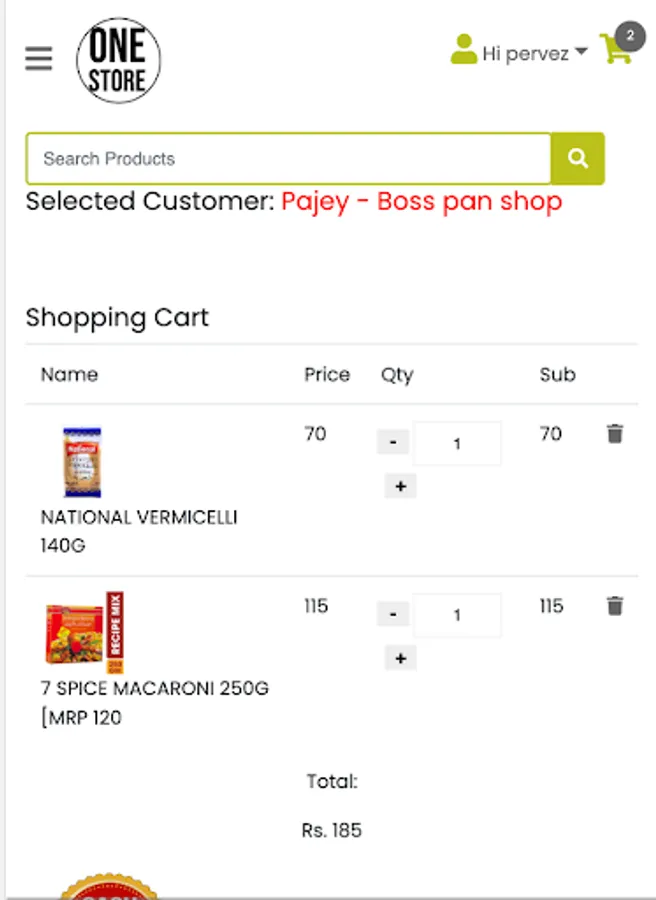Click the green search button

(578, 158)
